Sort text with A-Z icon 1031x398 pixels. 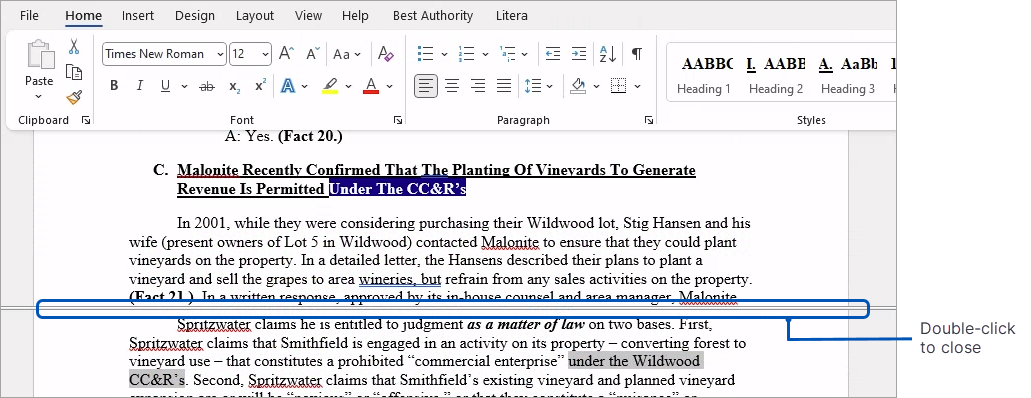(x=608, y=53)
